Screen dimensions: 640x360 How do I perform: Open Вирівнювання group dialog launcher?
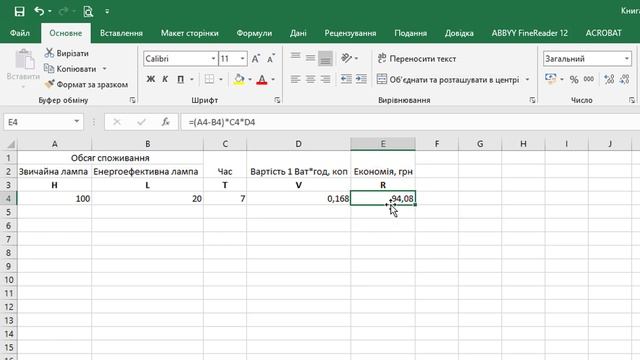point(532,100)
